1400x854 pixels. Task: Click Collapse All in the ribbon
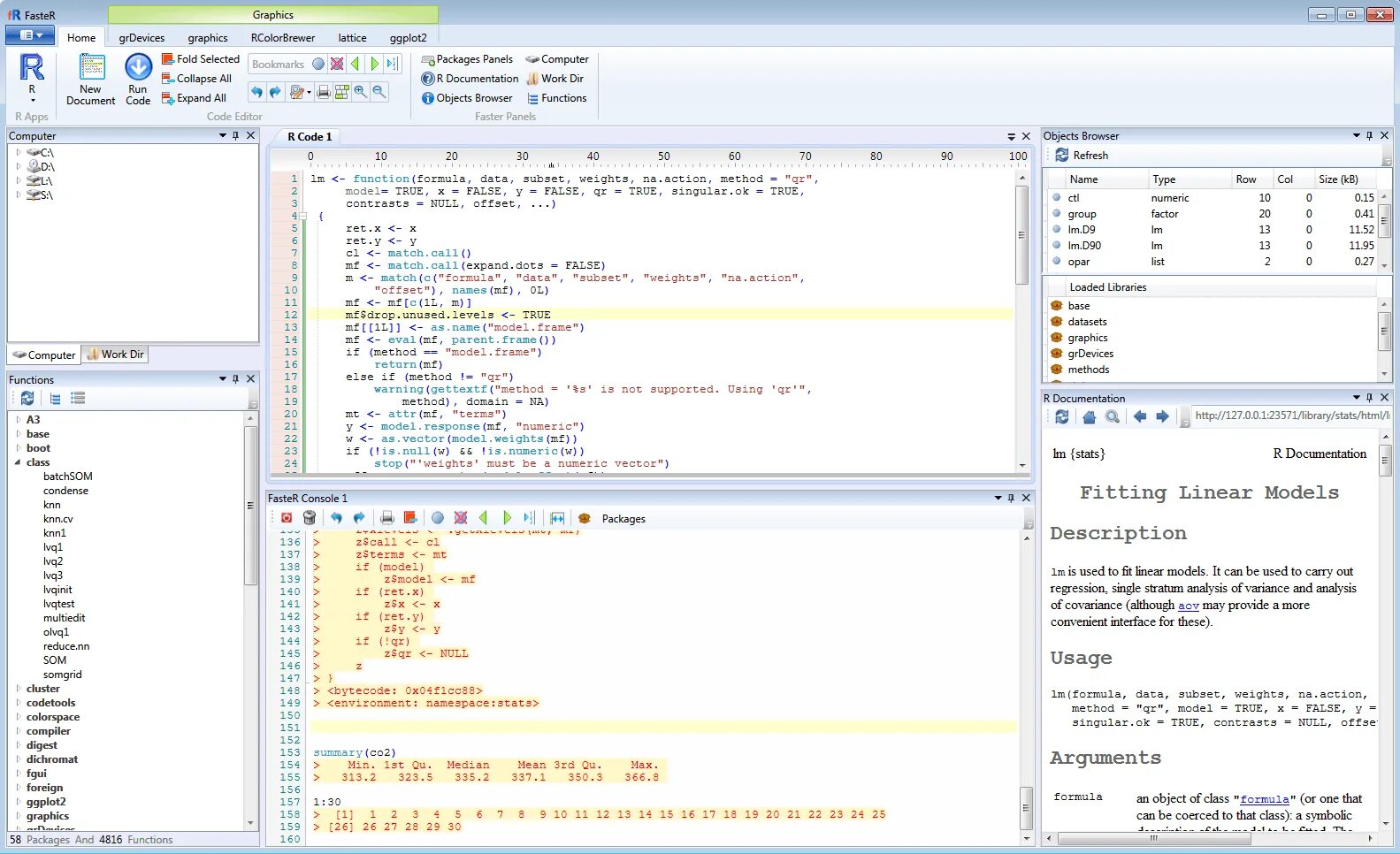click(x=196, y=79)
